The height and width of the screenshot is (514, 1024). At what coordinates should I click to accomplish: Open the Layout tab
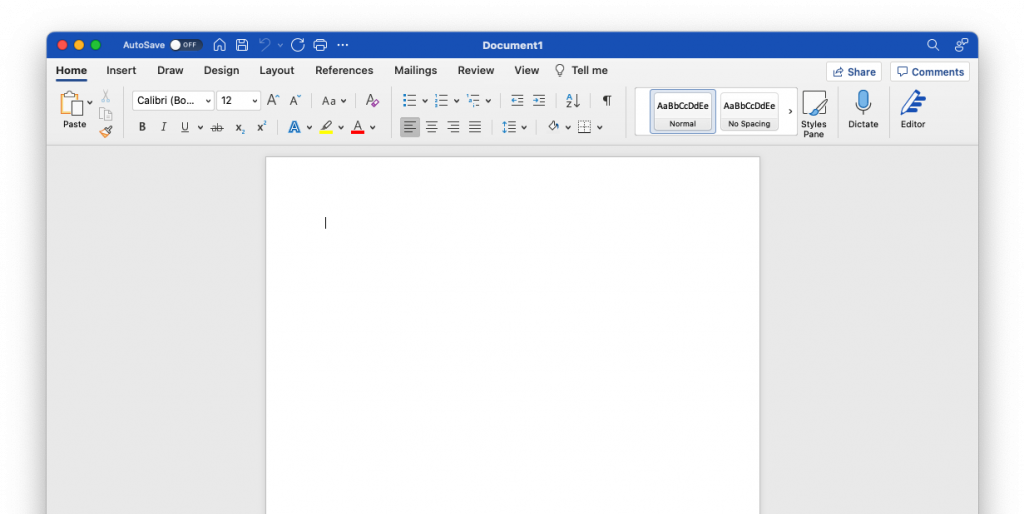pos(277,70)
